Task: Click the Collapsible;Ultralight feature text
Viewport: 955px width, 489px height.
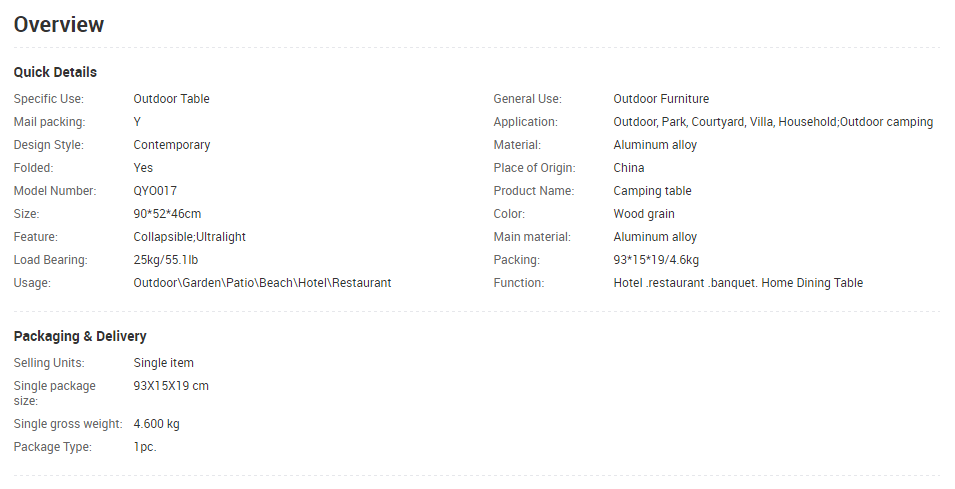Action: [x=189, y=237]
